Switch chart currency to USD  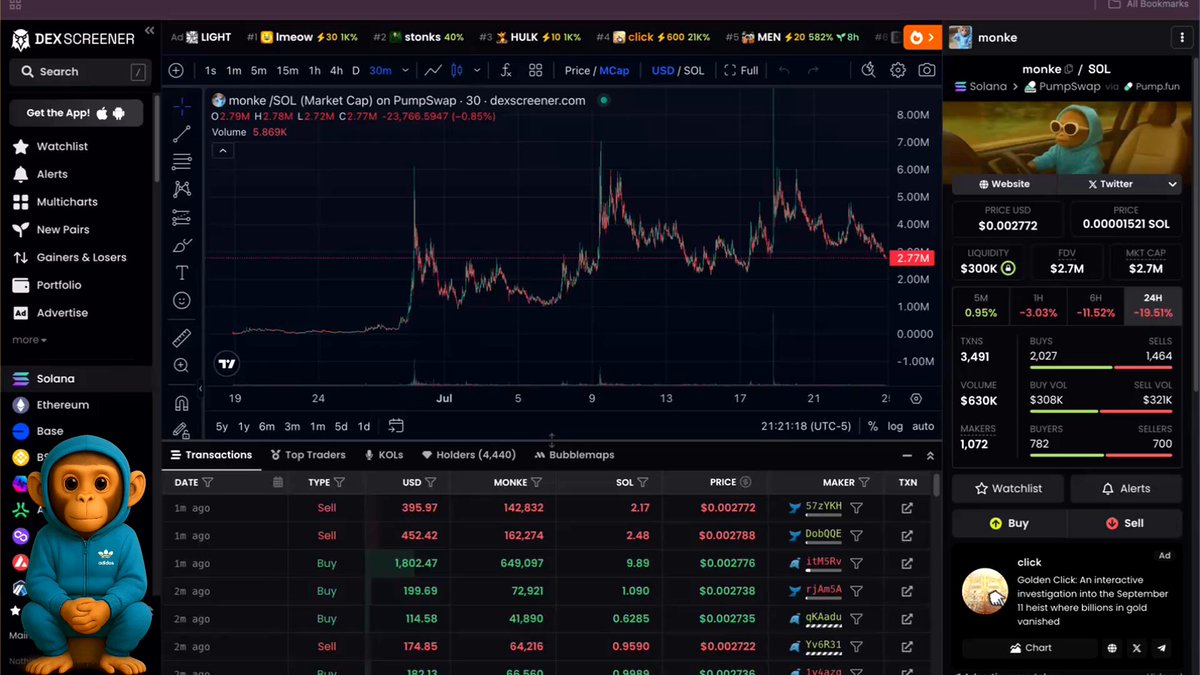(x=663, y=70)
